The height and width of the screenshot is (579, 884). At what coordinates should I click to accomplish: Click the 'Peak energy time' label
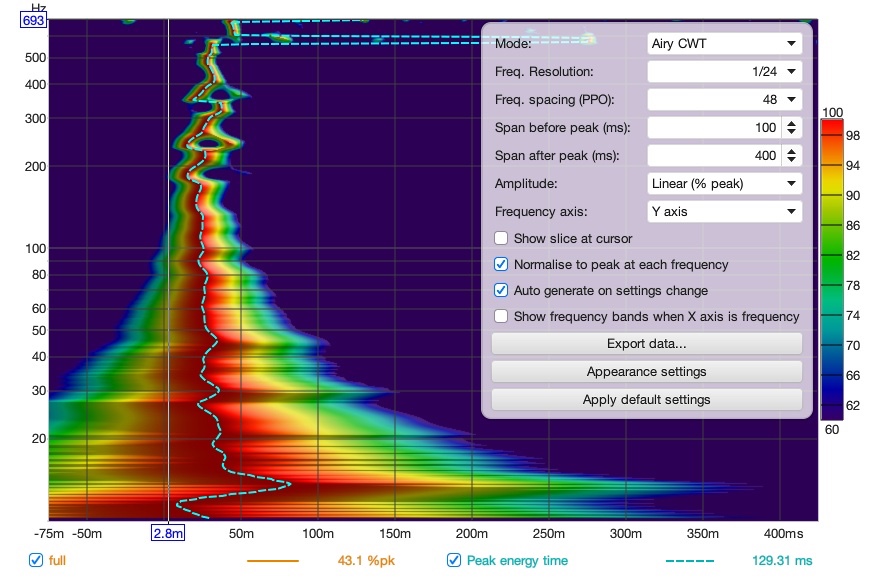point(517,561)
